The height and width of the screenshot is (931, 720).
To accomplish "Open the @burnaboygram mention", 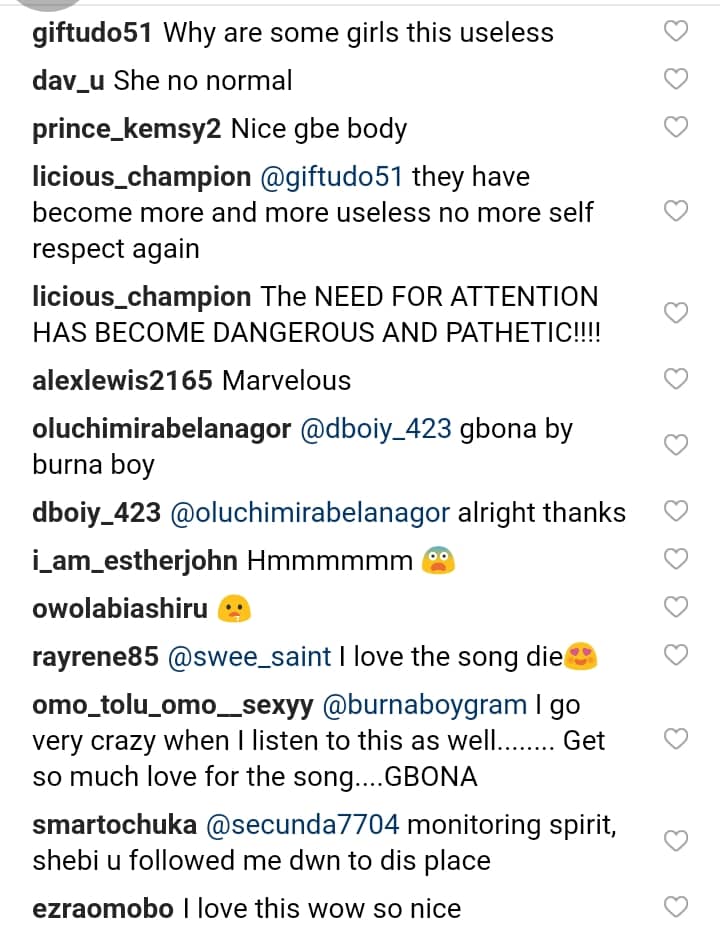I will pos(423,704).
